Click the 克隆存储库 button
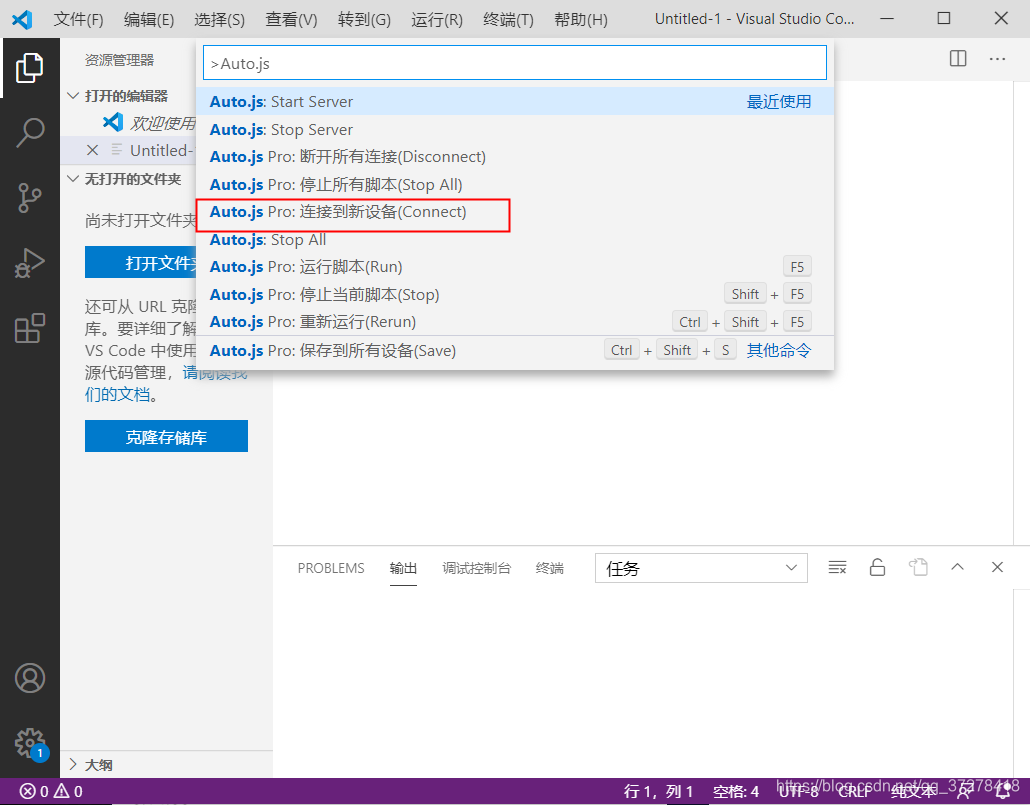The image size is (1030, 805). 166,436
